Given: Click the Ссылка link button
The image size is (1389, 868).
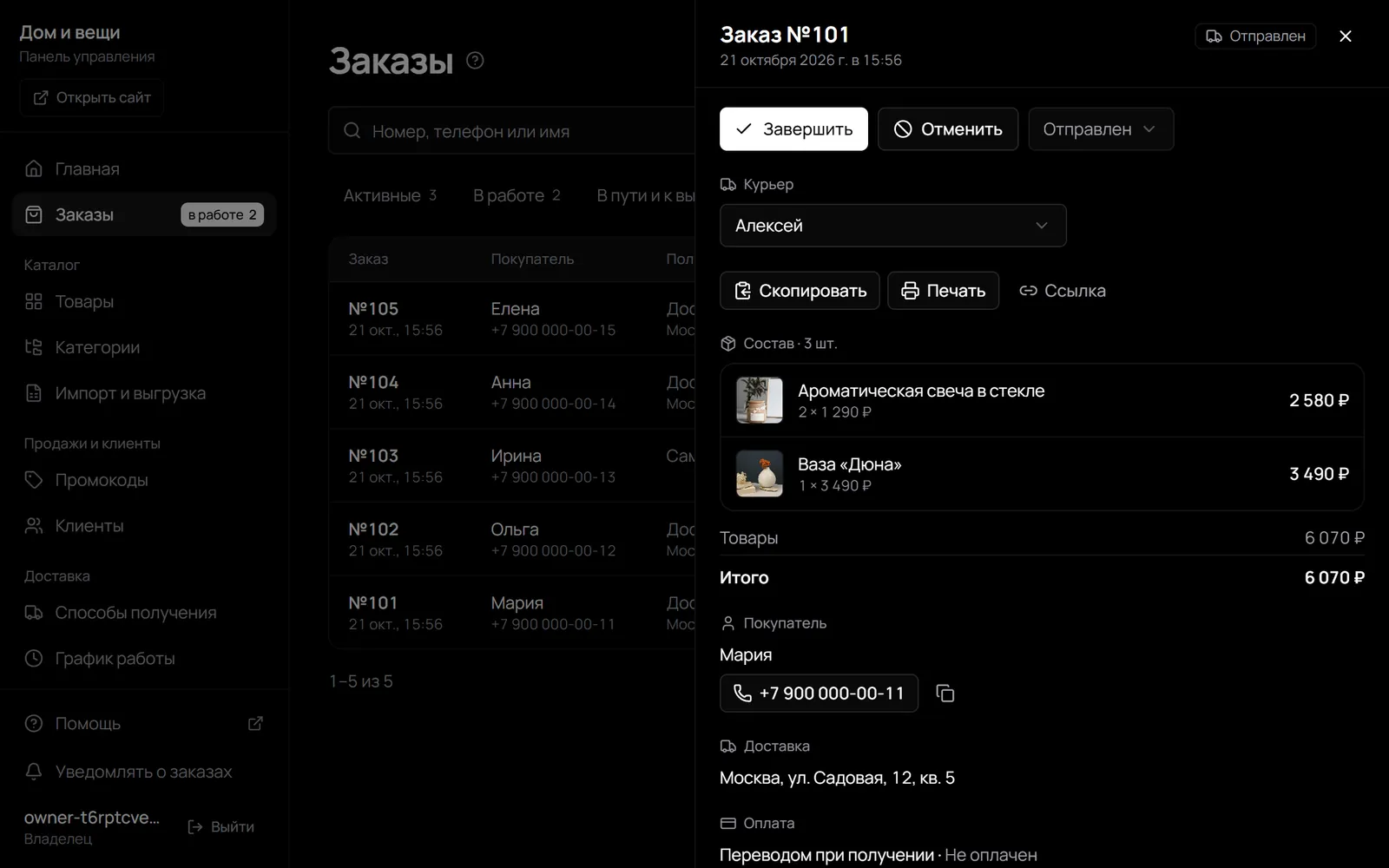Looking at the screenshot, I should click(1063, 291).
